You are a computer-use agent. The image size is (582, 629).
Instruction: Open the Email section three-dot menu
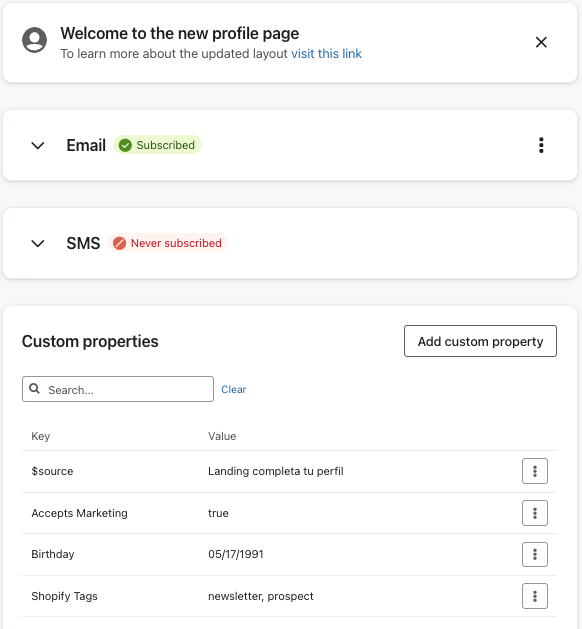click(541, 145)
